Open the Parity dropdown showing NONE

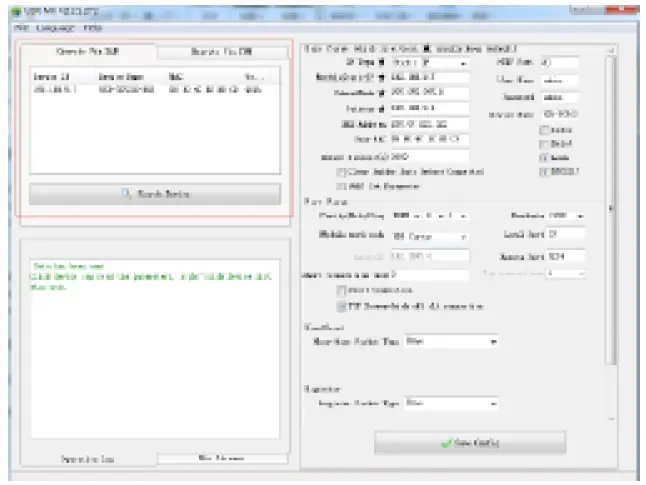(x=406, y=216)
